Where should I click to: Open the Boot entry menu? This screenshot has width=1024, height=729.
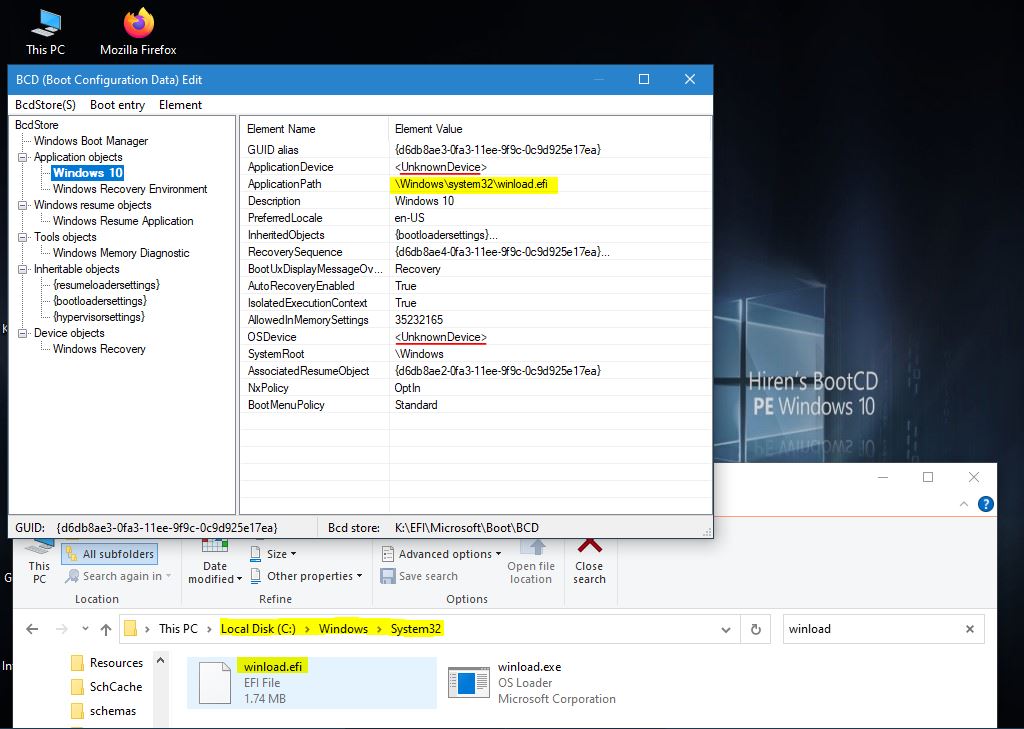tap(117, 105)
